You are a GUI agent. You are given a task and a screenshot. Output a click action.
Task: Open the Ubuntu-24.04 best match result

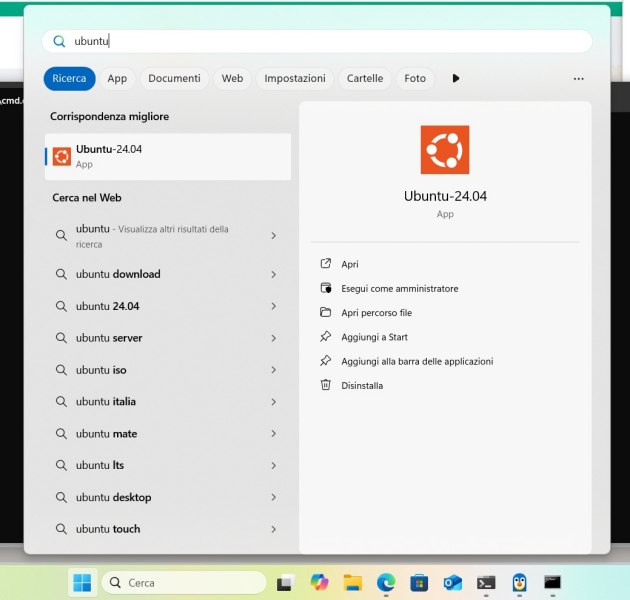coord(168,156)
